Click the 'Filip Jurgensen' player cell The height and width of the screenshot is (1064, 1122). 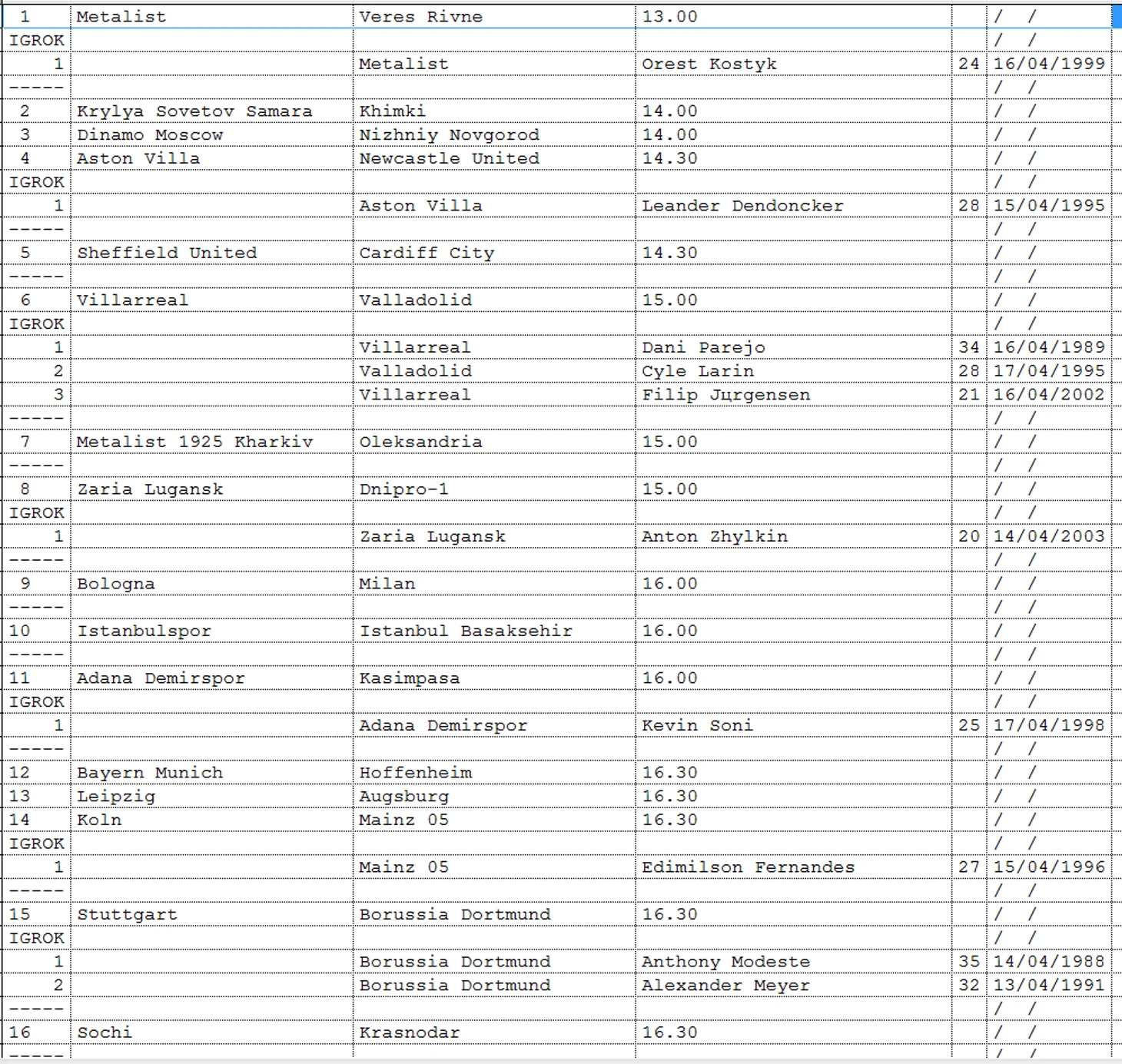click(x=793, y=394)
